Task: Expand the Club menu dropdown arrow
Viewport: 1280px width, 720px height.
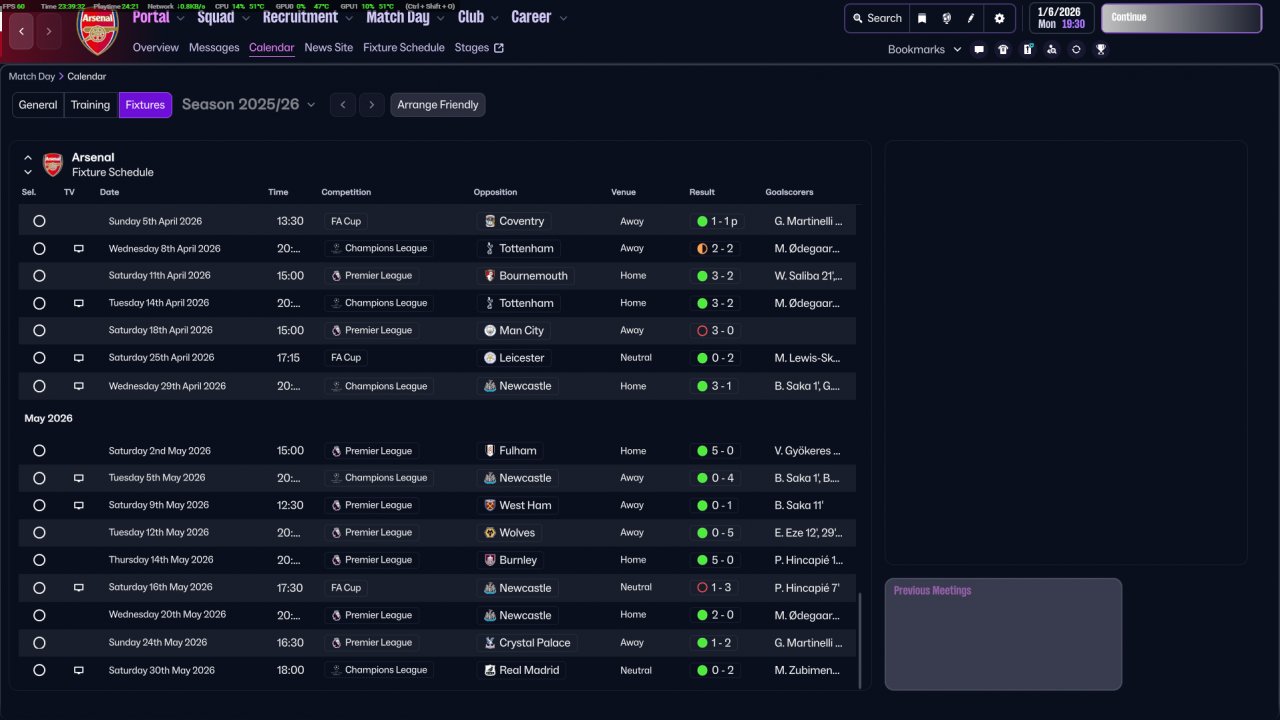Action: [x=493, y=18]
